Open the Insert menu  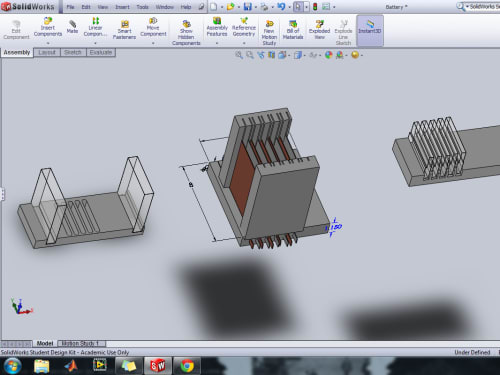(x=122, y=7)
